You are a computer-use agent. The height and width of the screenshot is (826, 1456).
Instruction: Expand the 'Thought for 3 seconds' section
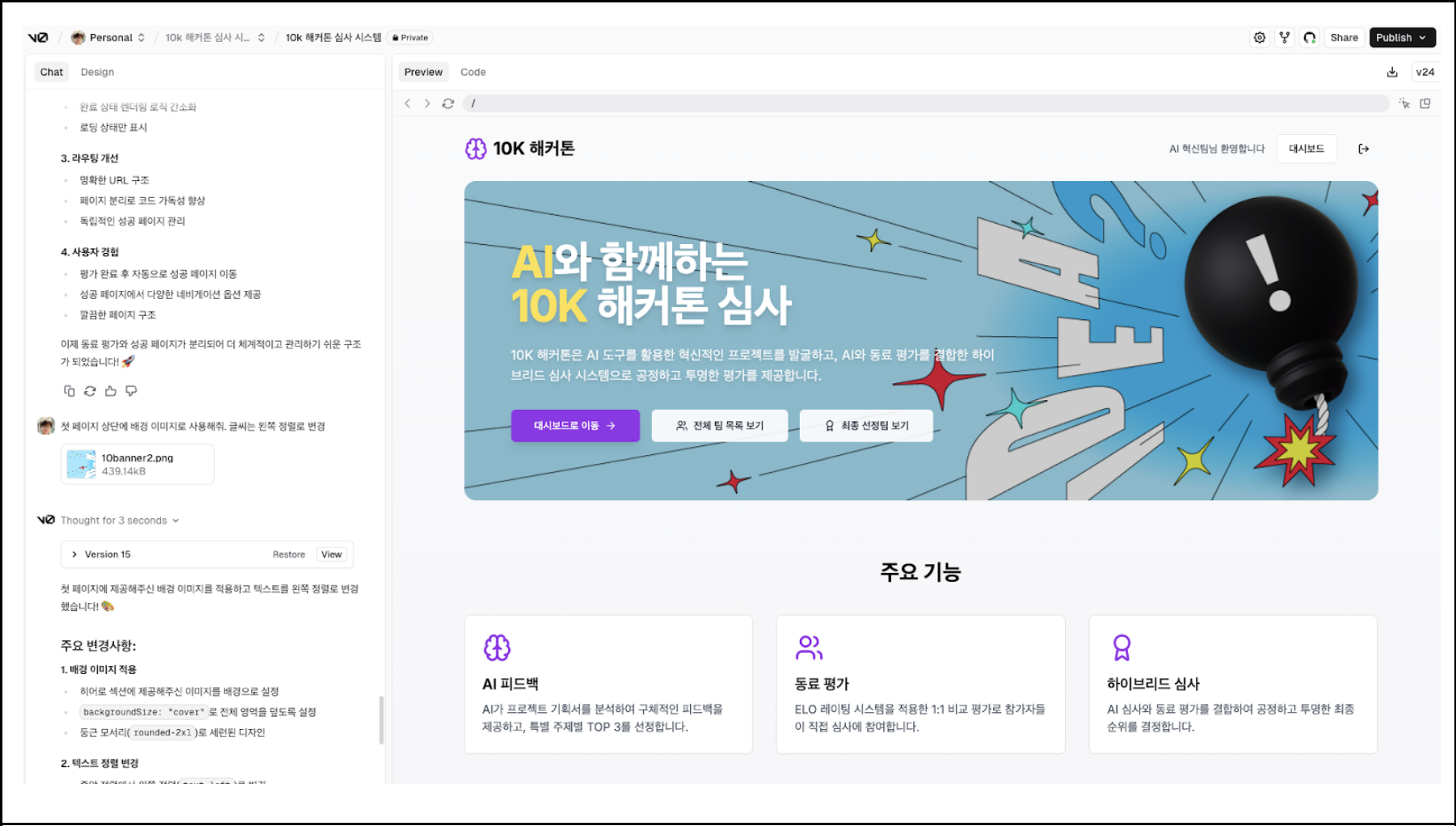[119, 520]
